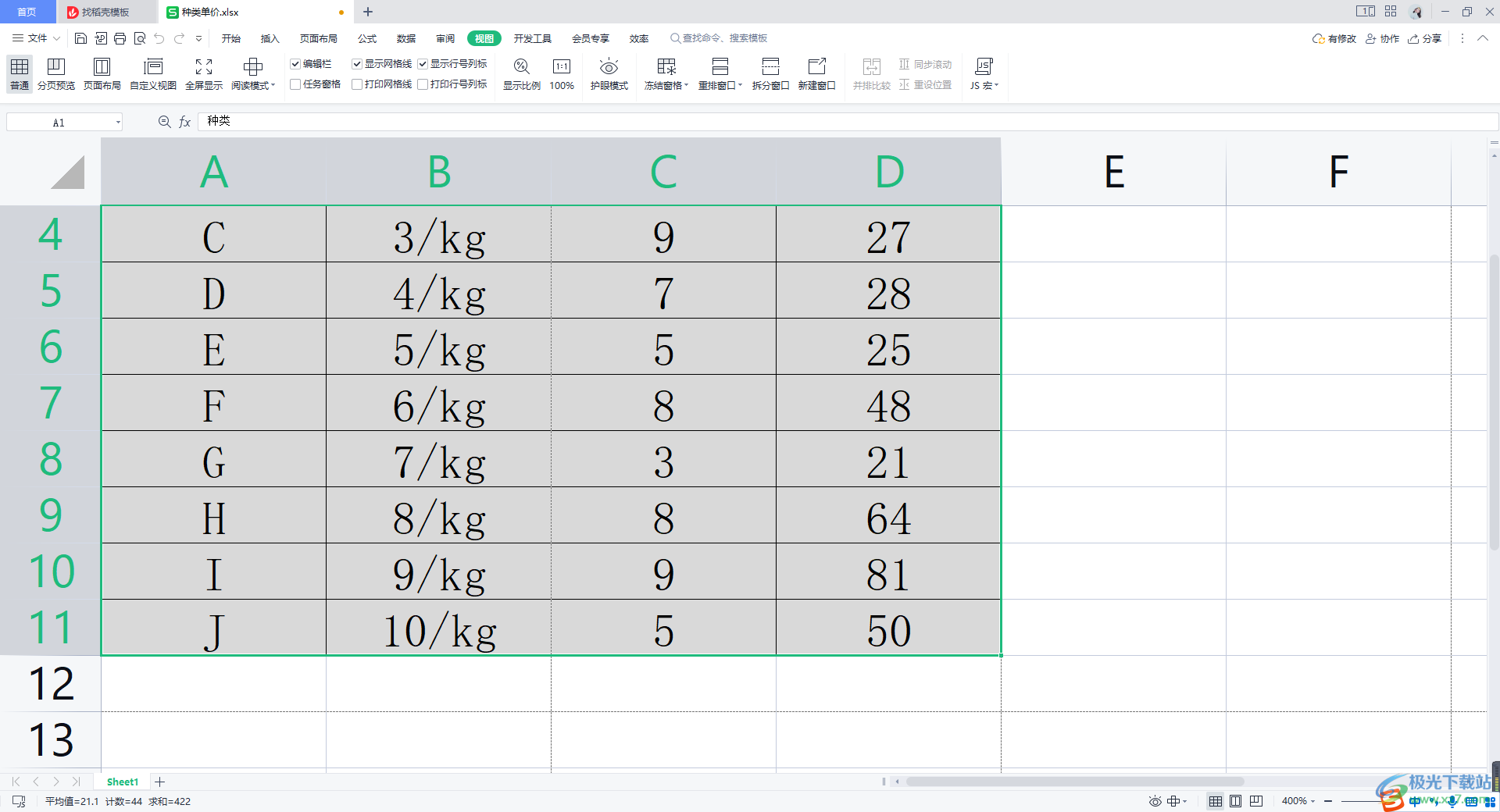Click the 分享 share button
Screen dimensions: 1500x812
click(1425, 38)
